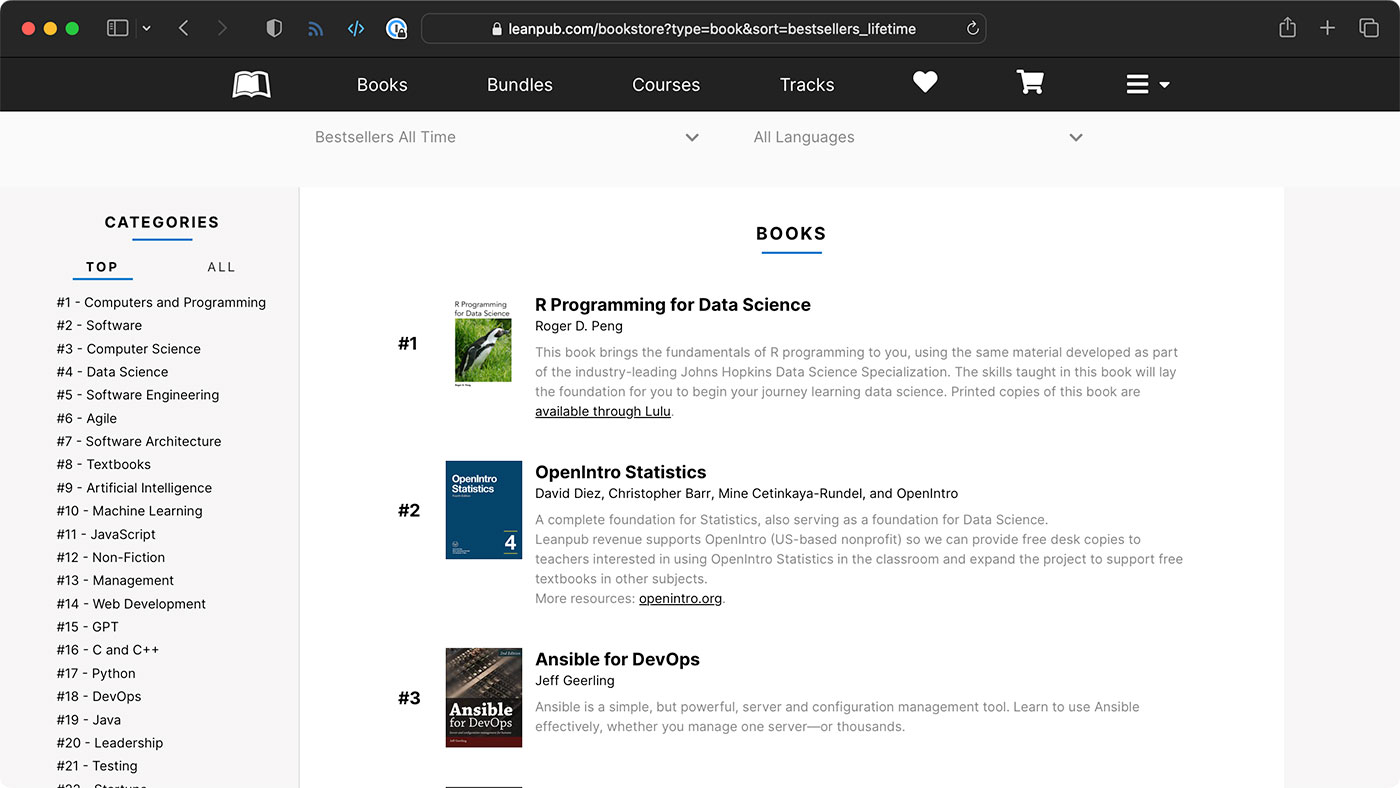Open Computer Science category
This screenshot has height=788, width=1400.
click(x=128, y=349)
